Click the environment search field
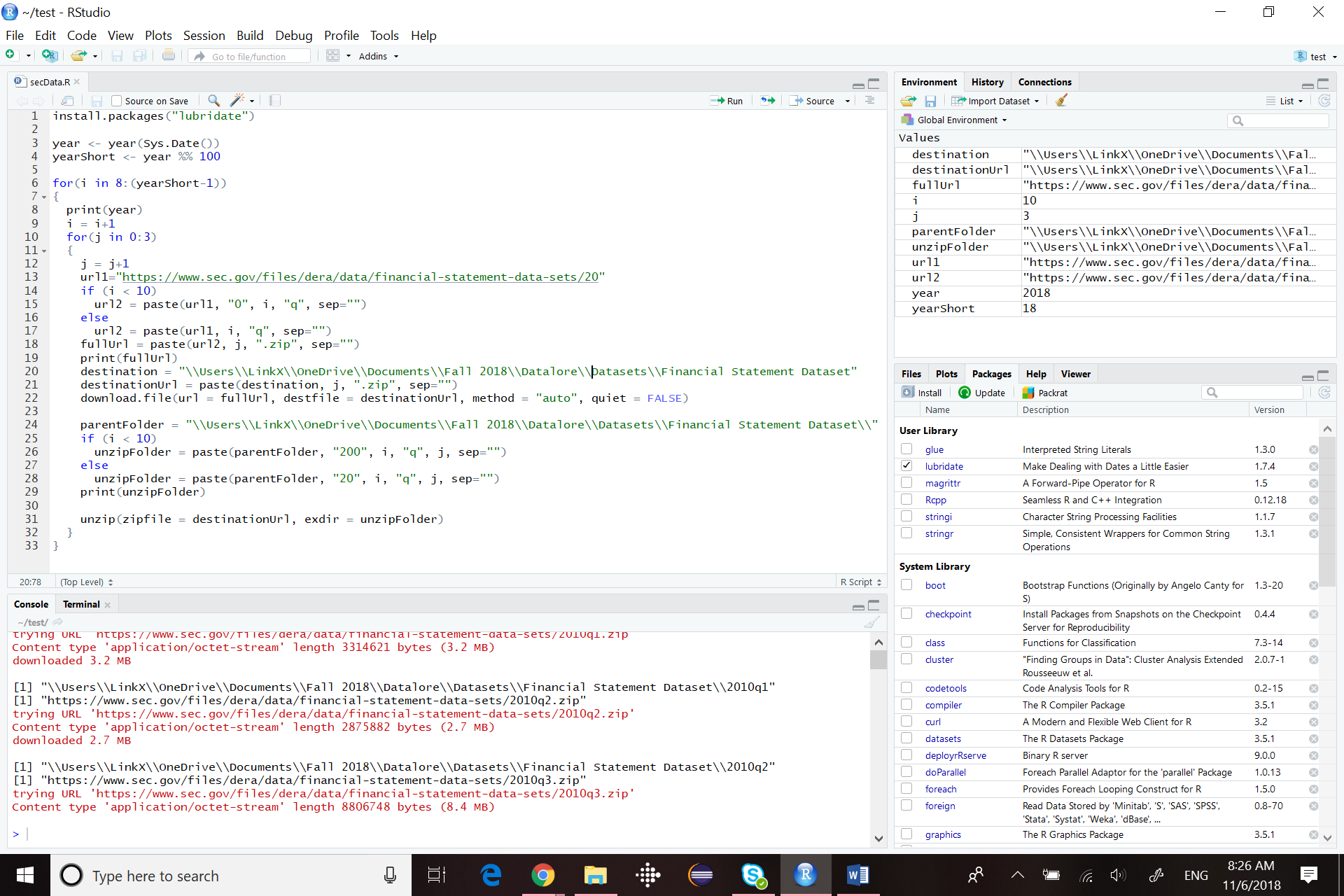 tap(1278, 120)
